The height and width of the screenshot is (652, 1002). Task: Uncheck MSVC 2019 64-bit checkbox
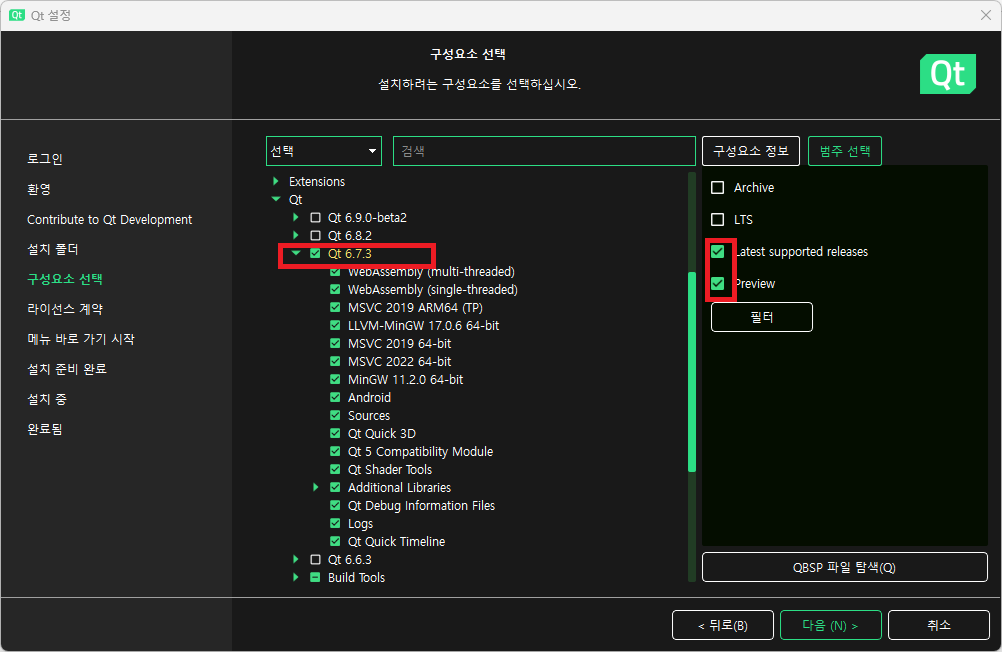(x=335, y=343)
